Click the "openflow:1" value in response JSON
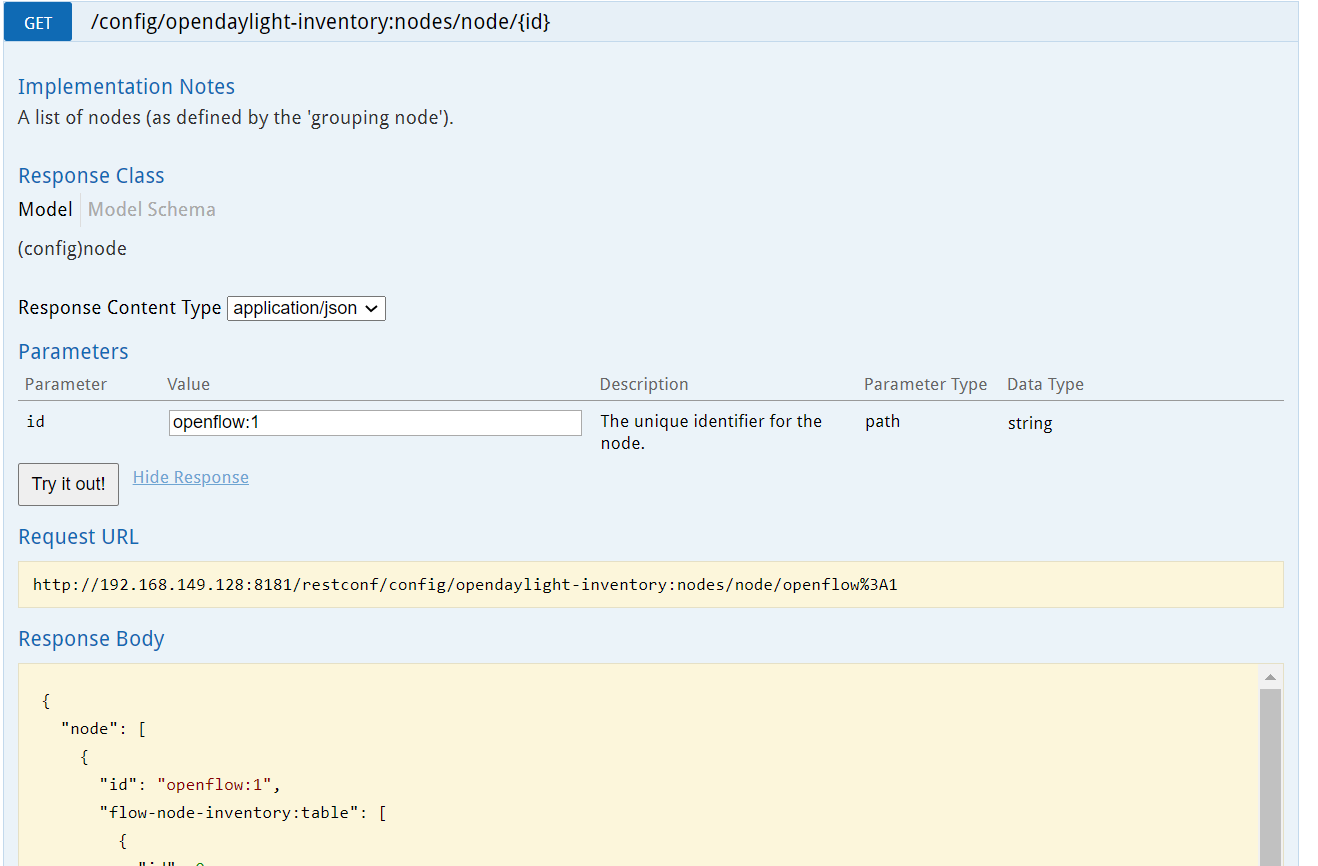 212,784
